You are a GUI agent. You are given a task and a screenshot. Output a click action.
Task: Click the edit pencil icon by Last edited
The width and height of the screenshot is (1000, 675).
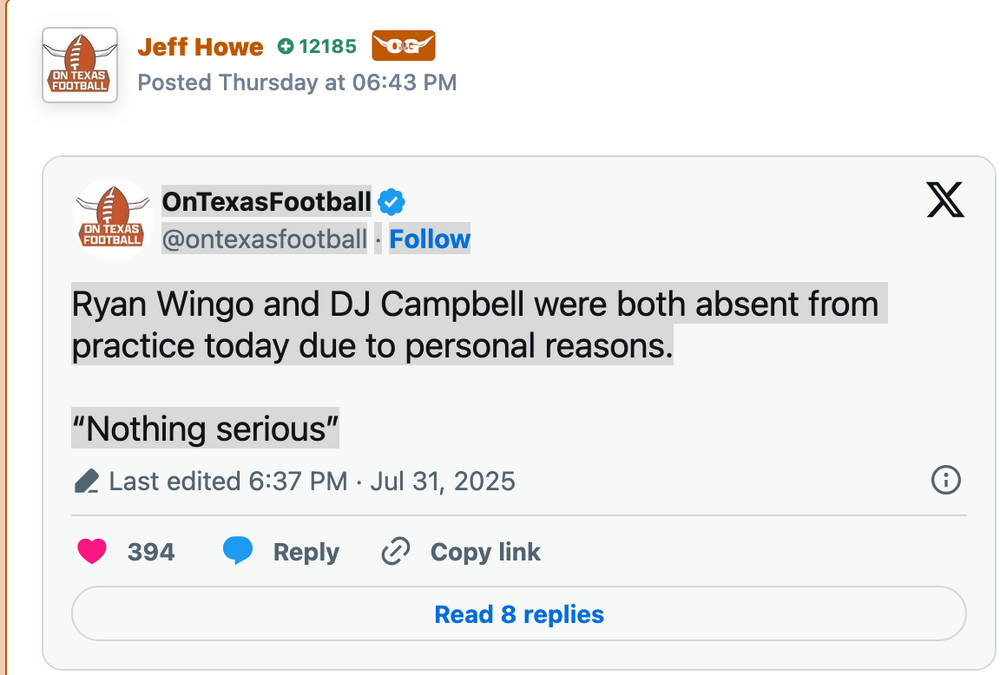tap(87, 482)
